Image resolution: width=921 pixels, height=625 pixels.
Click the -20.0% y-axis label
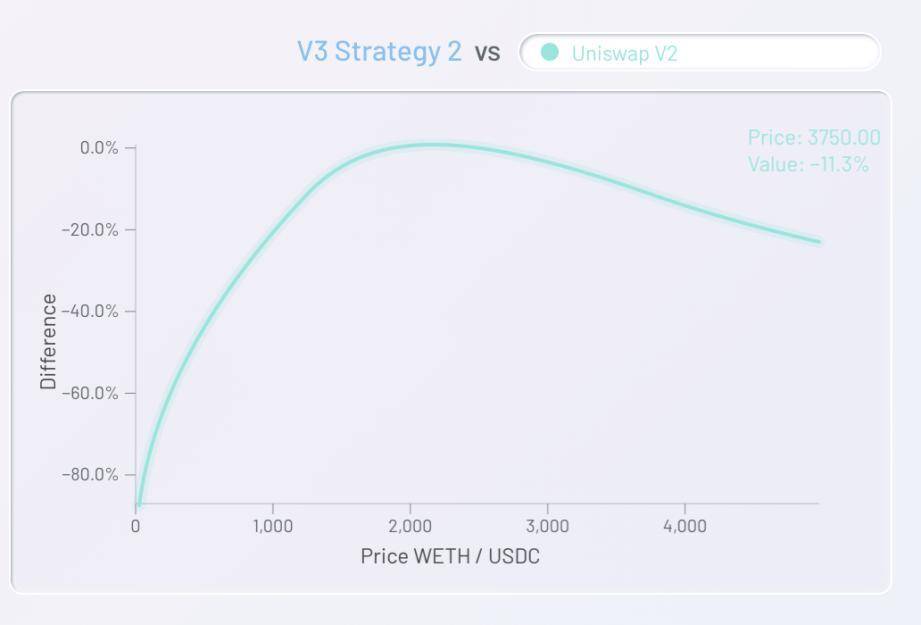point(90,230)
